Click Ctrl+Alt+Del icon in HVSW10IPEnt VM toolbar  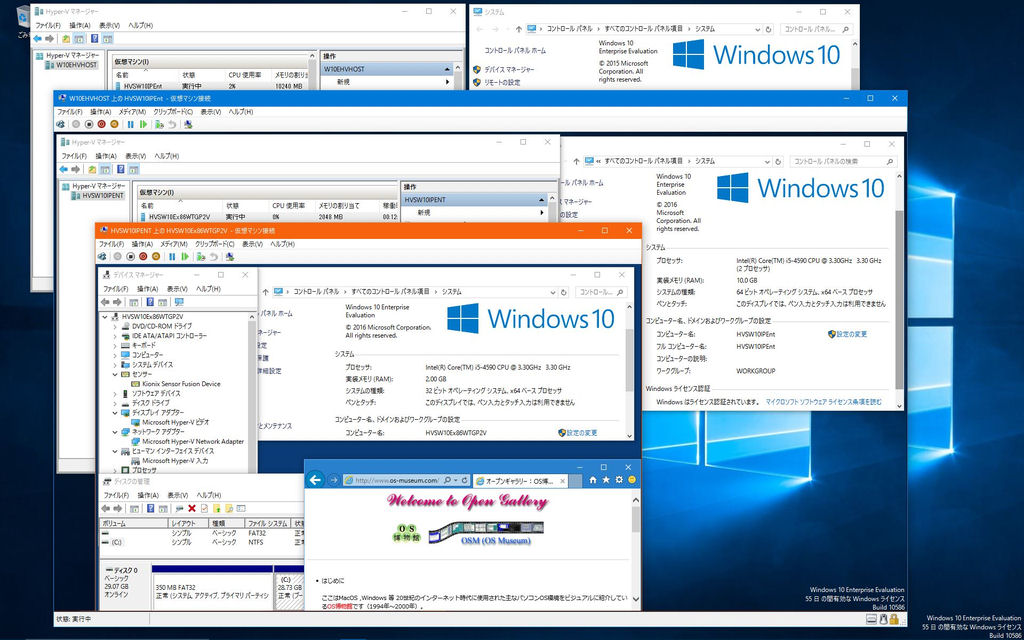point(60,124)
